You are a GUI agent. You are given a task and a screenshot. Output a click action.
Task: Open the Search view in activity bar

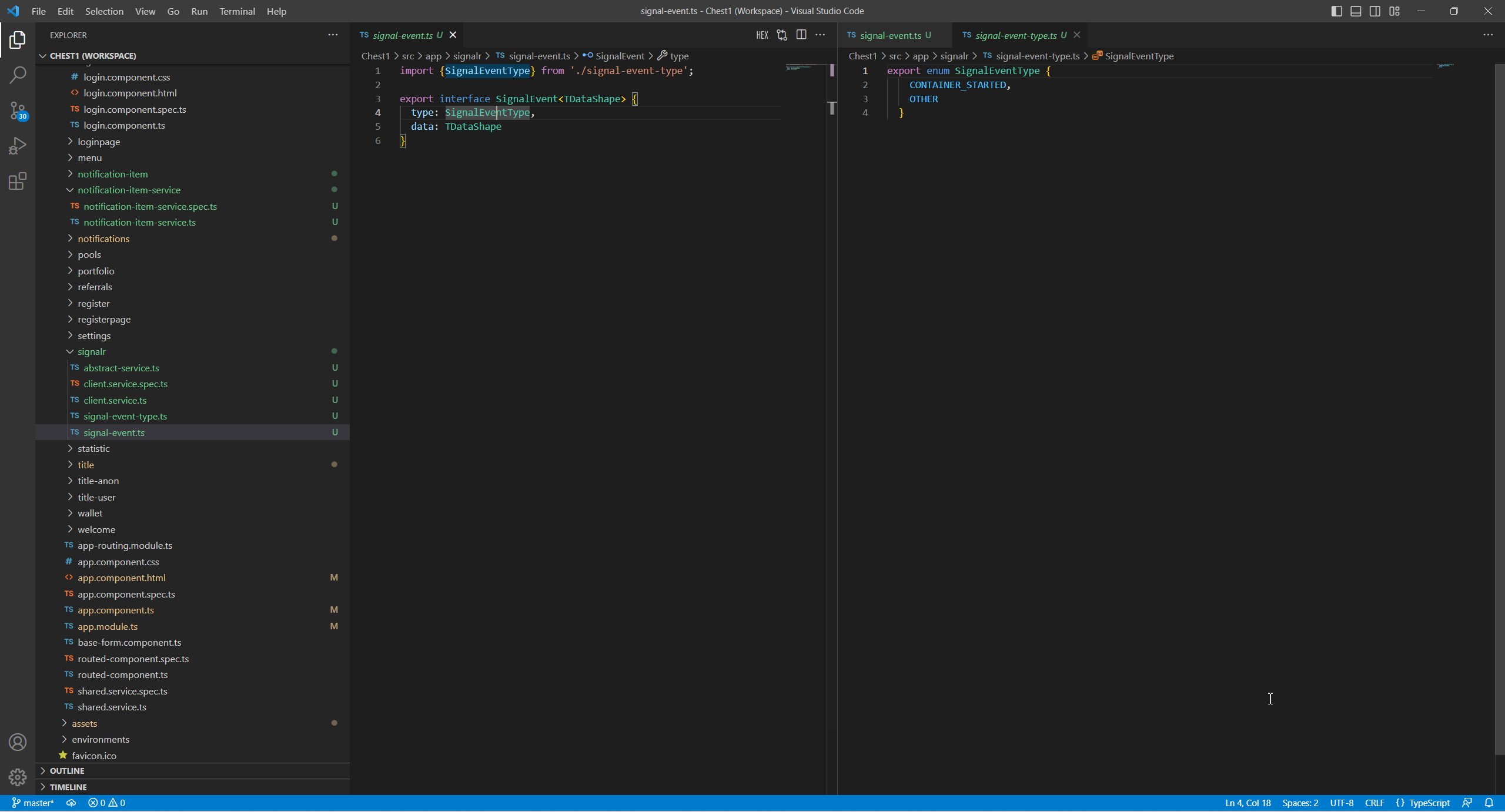[x=18, y=75]
